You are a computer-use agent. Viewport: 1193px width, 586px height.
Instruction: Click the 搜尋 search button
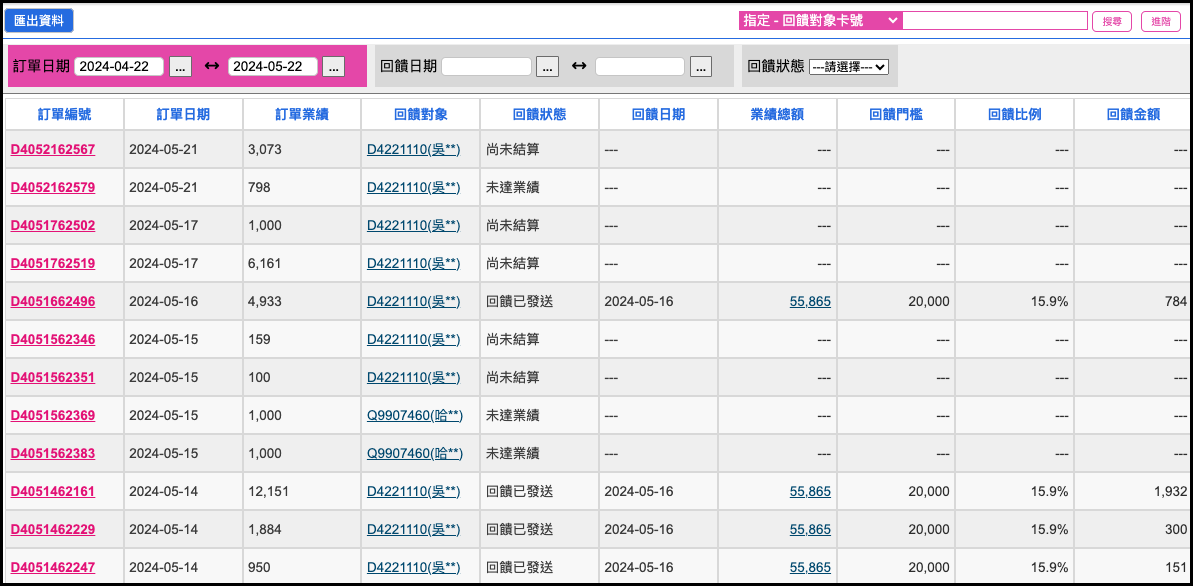point(1112,21)
